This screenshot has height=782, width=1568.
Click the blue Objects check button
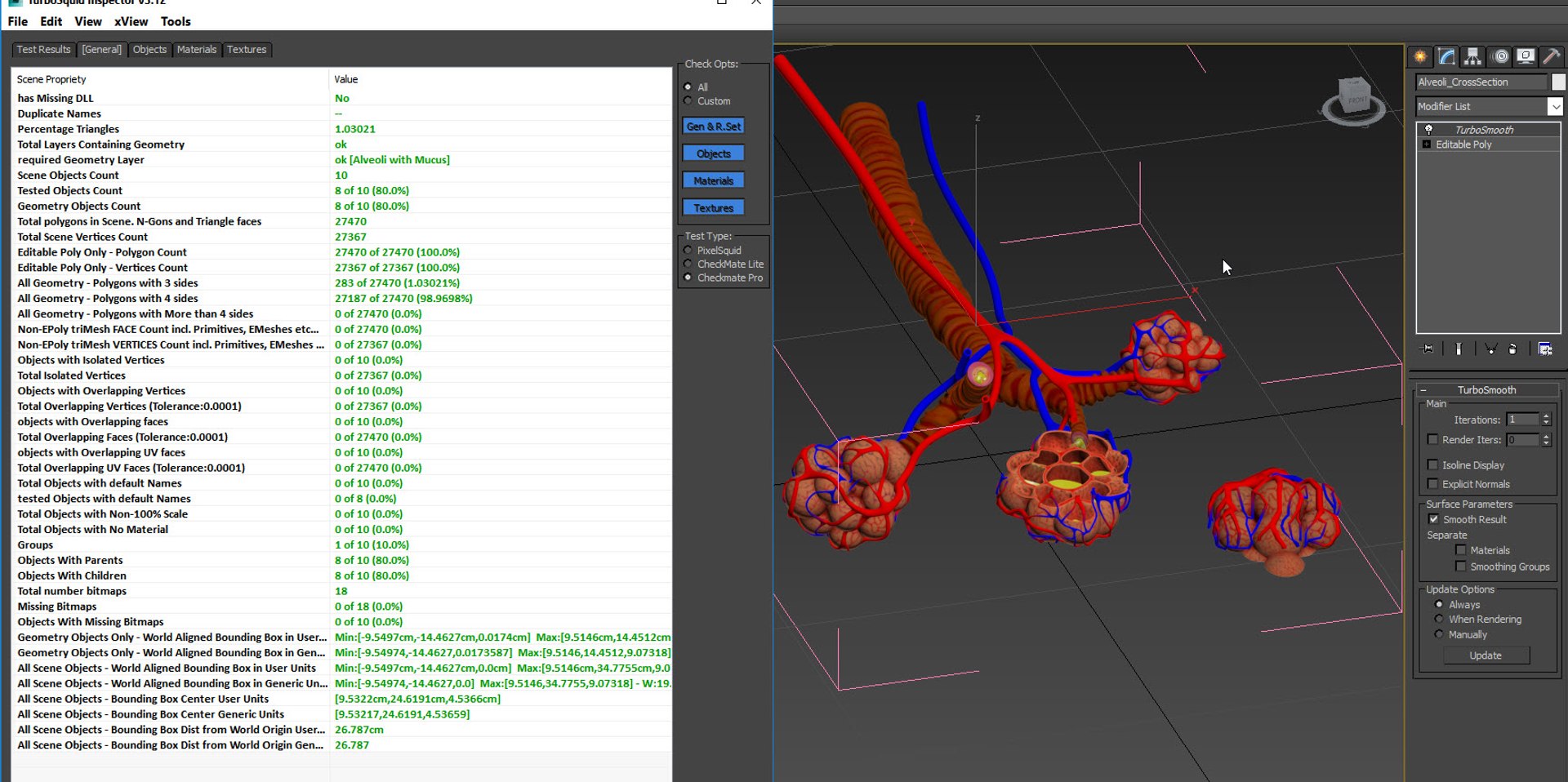click(714, 153)
